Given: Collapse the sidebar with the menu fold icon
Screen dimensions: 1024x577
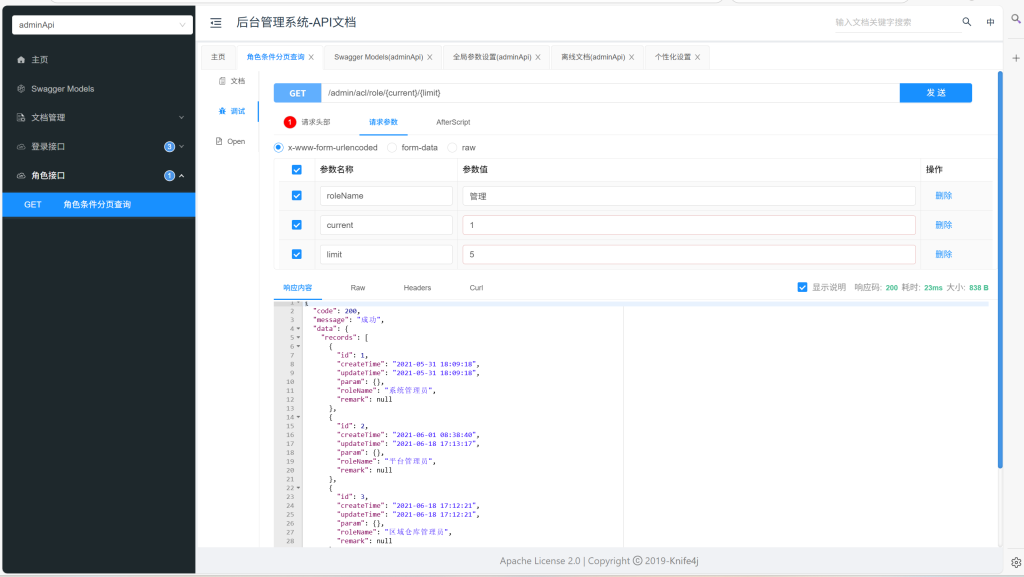Looking at the screenshot, I should click(215, 22).
